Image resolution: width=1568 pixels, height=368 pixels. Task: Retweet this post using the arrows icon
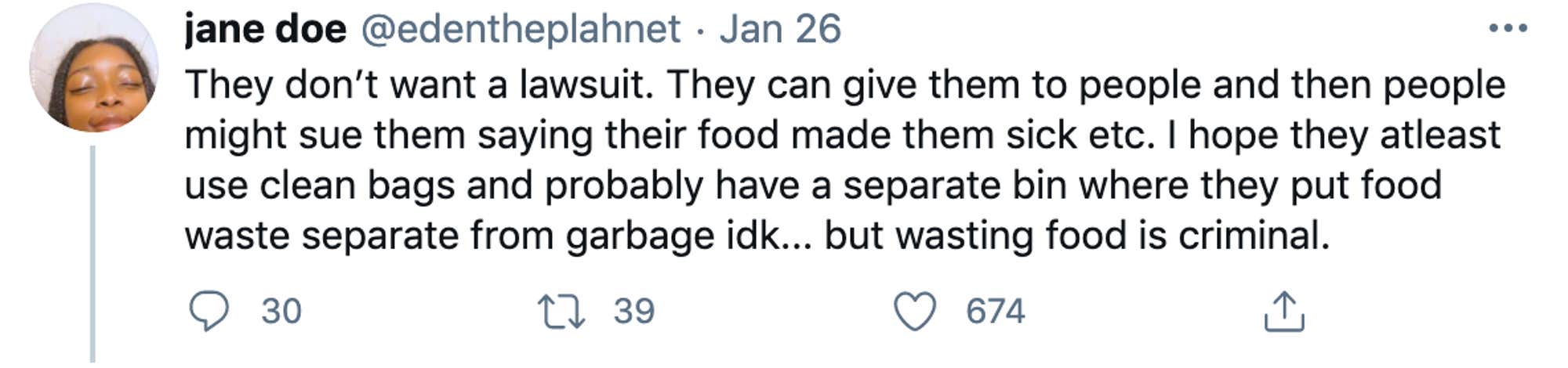coord(561,311)
